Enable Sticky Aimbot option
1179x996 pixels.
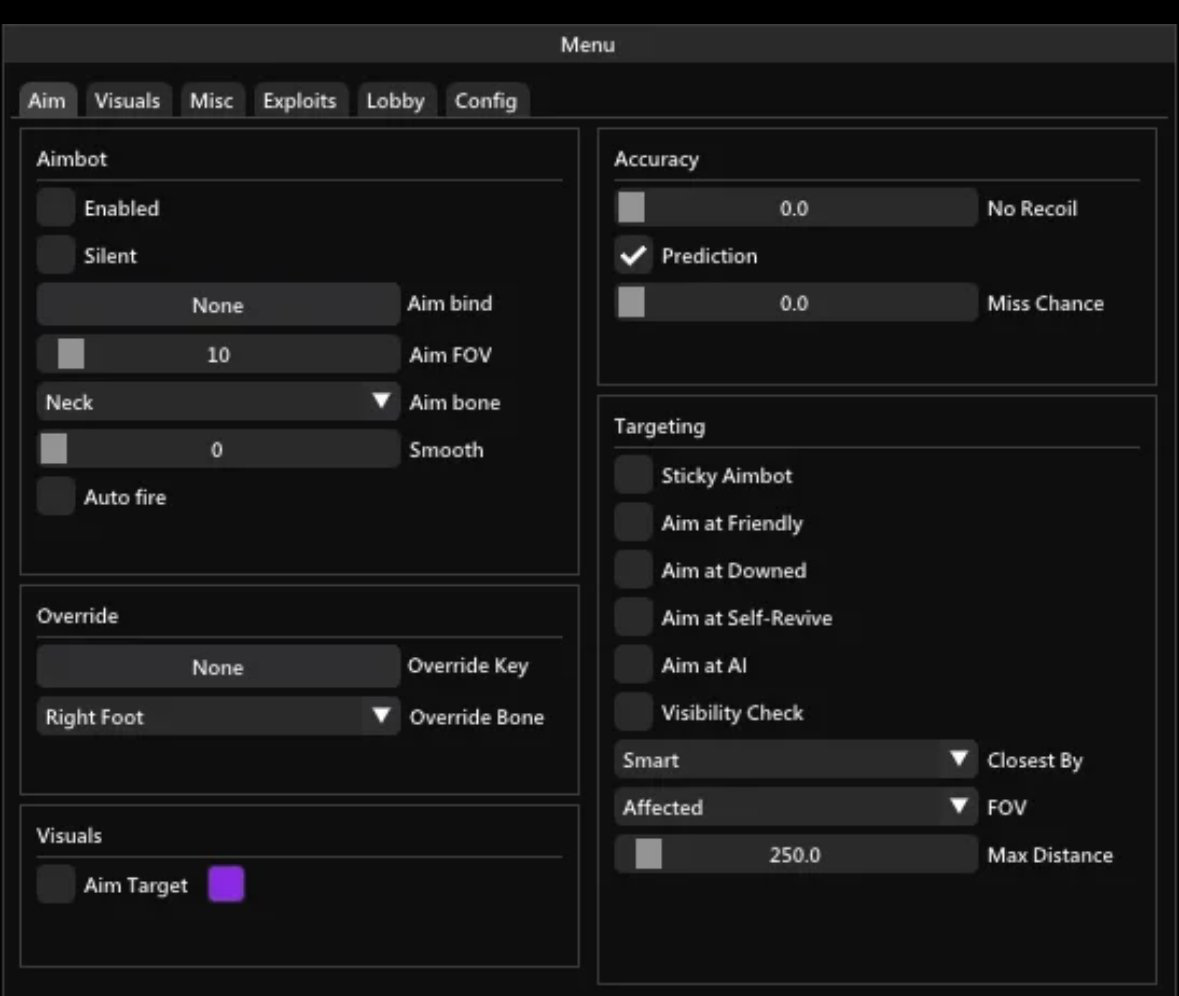(x=633, y=476)
